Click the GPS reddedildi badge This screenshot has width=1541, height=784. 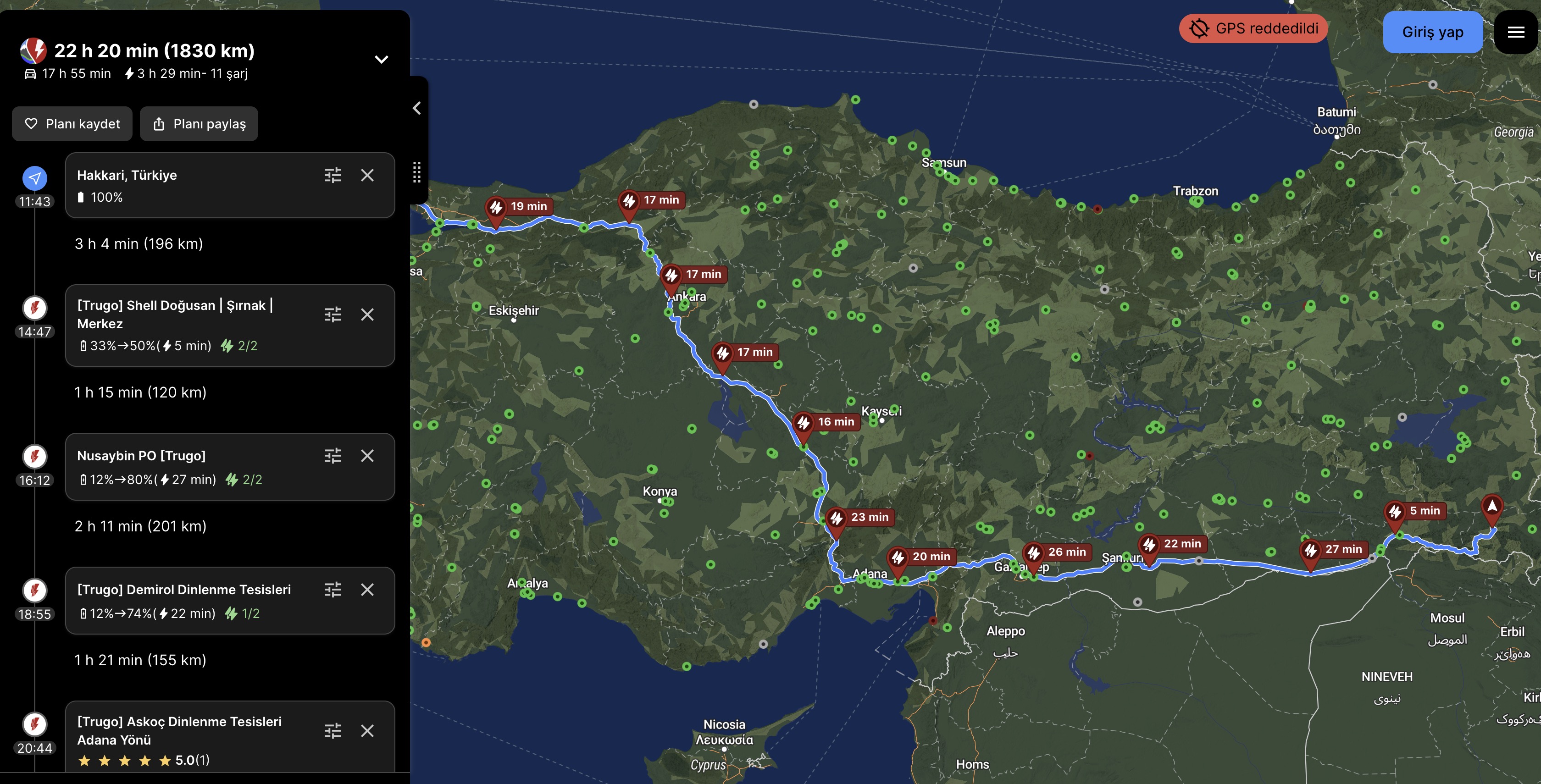click(x=1253, y=28)
